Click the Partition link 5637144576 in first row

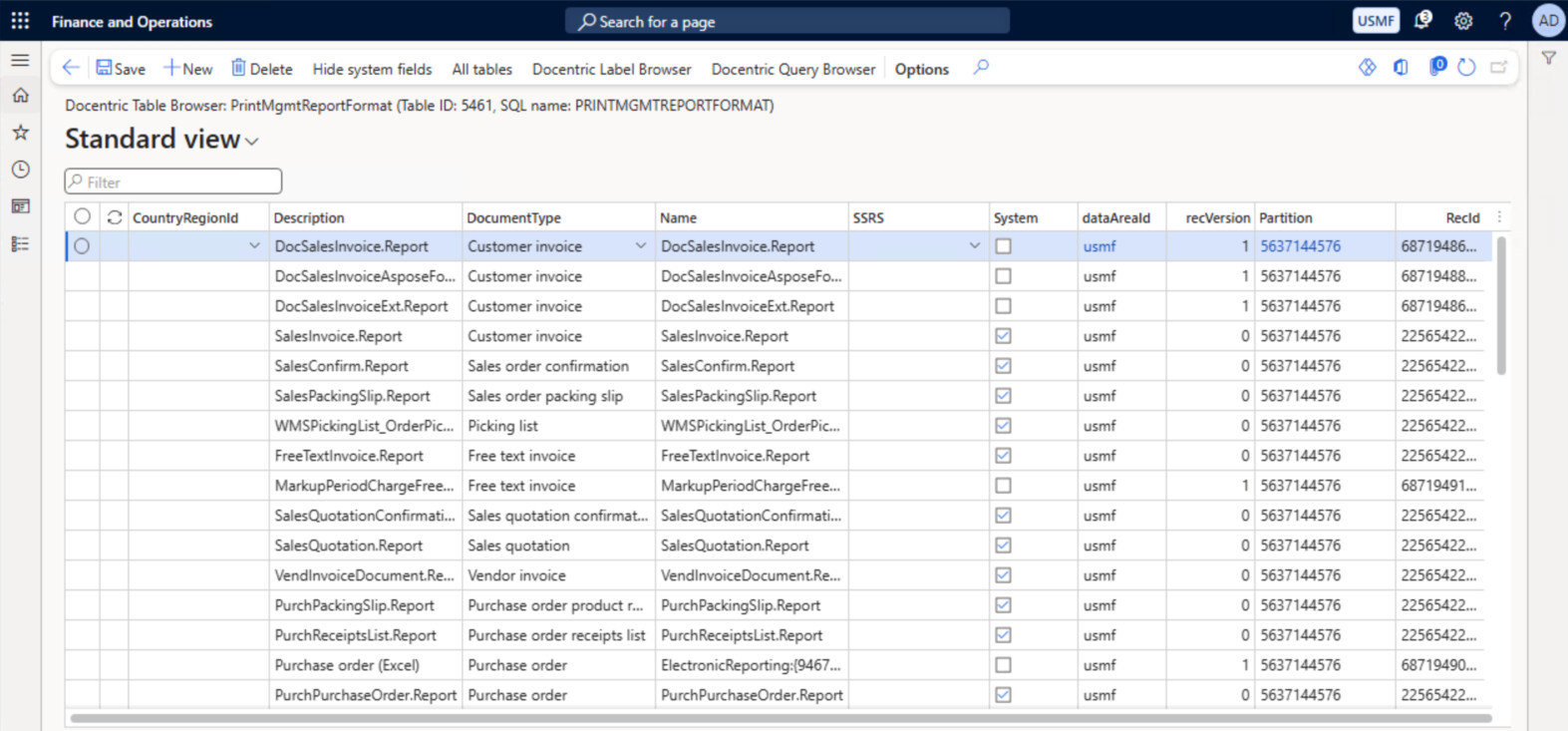pyautogui.click(x=1300, y=246)
